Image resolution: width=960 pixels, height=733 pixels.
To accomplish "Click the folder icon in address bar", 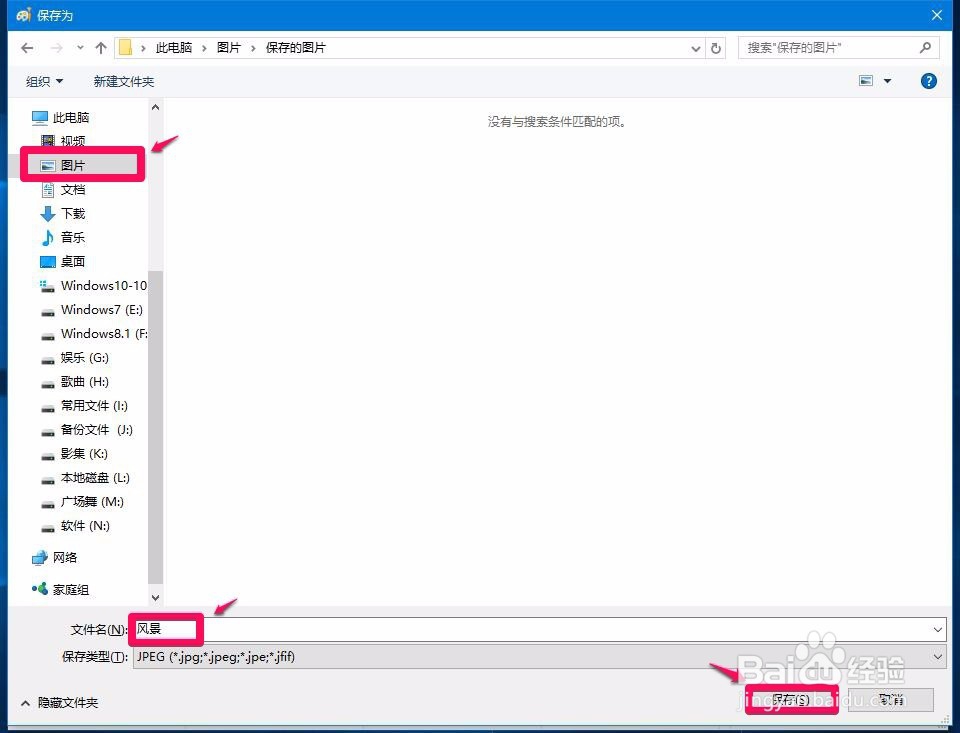I will click(x=126, y=48).
